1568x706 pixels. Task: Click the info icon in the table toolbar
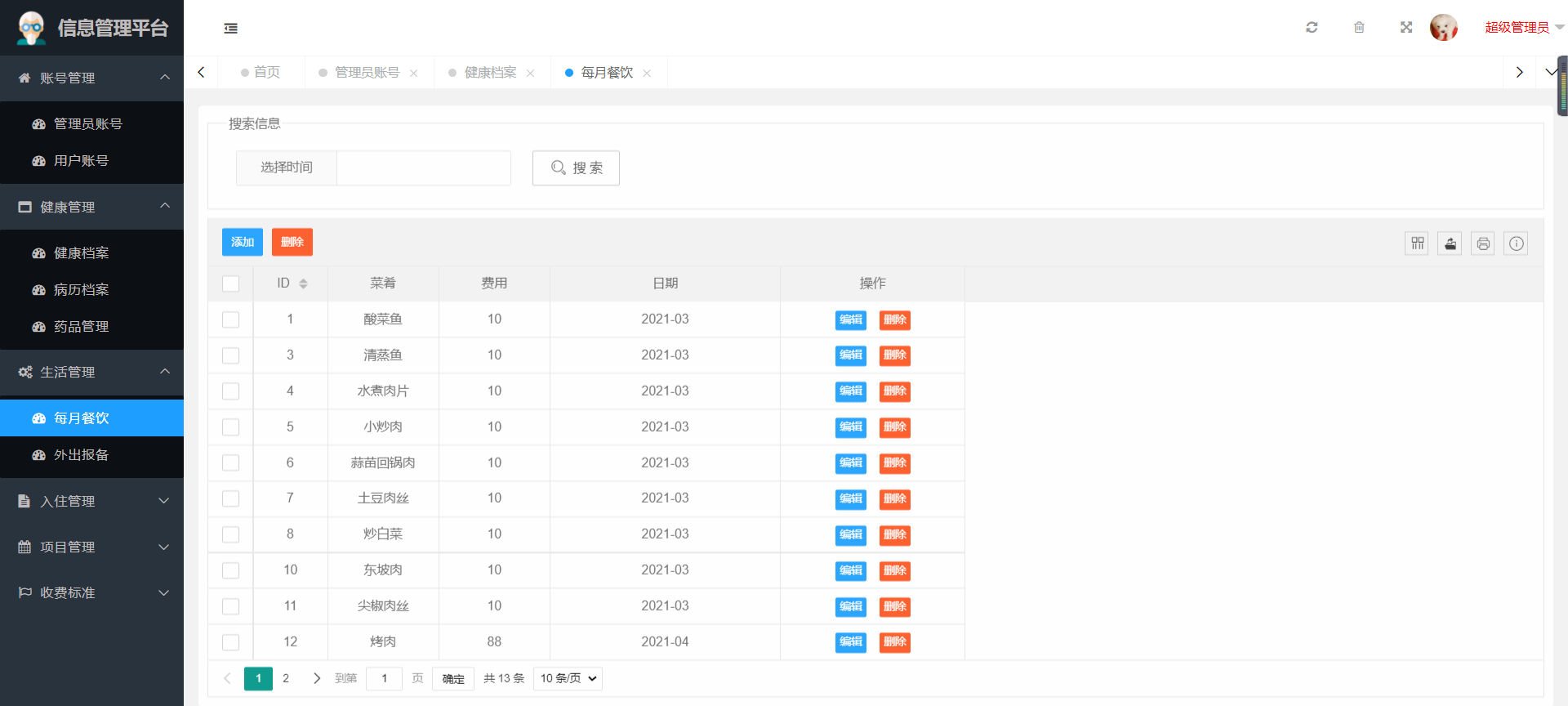(1517, 244)
